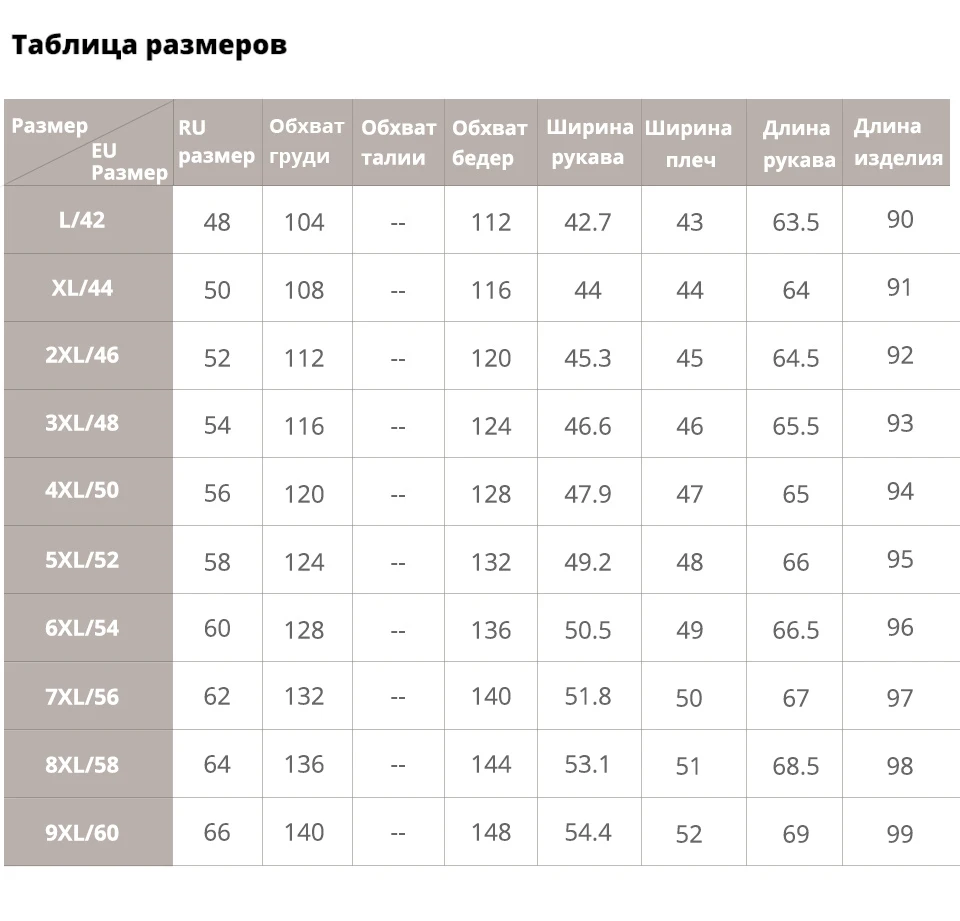Click the "Обхват талии" column header
Screen dimensions: 960x921
pyautogui.click(x=398, y=142)
